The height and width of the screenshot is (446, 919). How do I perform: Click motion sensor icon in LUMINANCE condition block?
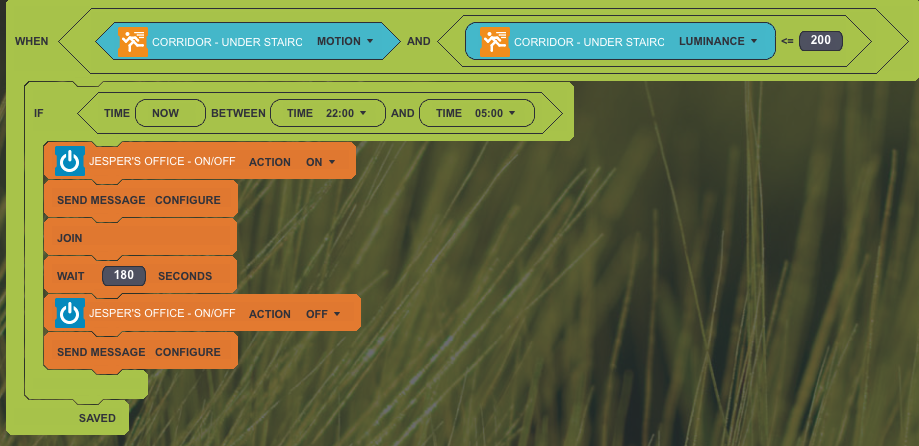click(494, 42)
